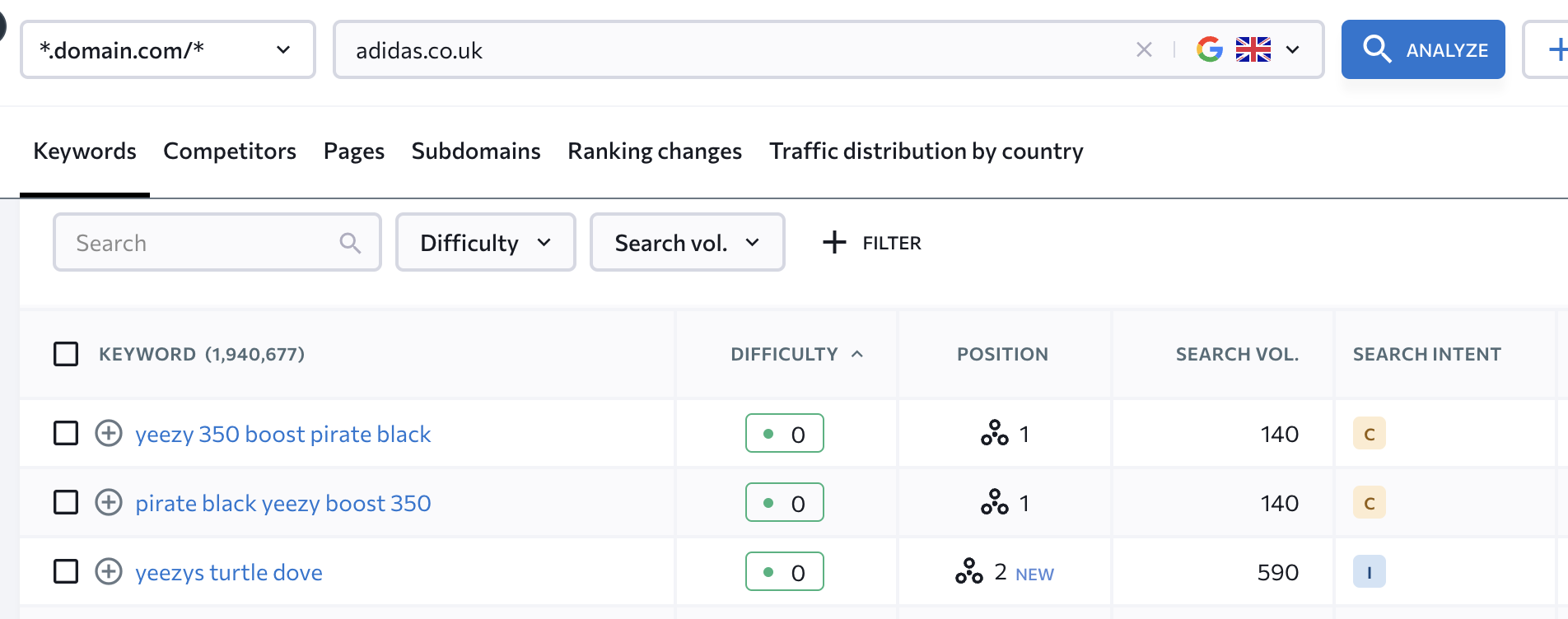This screenshot has height=619, width=1568.
Task: Click the NEW label in yeezys turtle dove row
Action: (1034, 574)
